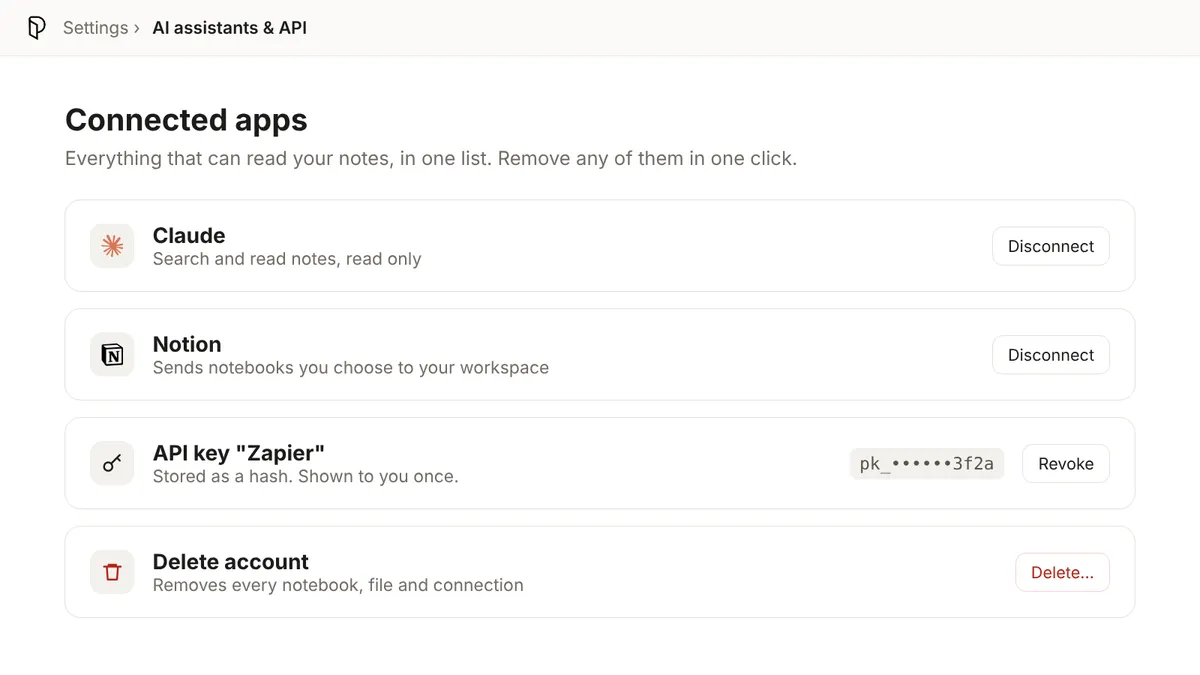Disconnect the Claude app
The width and height of the screenshot is (1200, 675).
(1050, 246)
